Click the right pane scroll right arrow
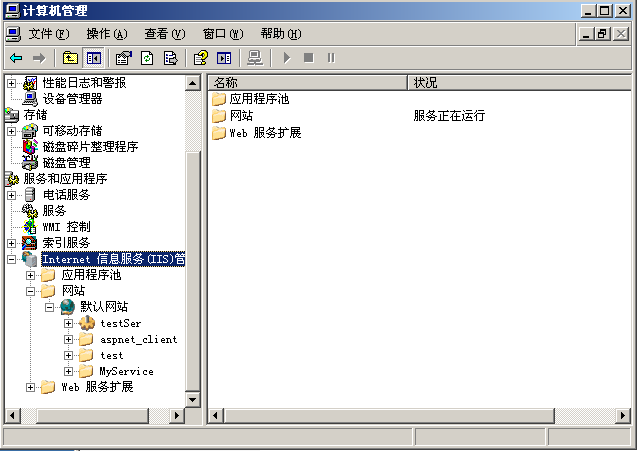Viewport: 637px width, 451px height. 623,415
